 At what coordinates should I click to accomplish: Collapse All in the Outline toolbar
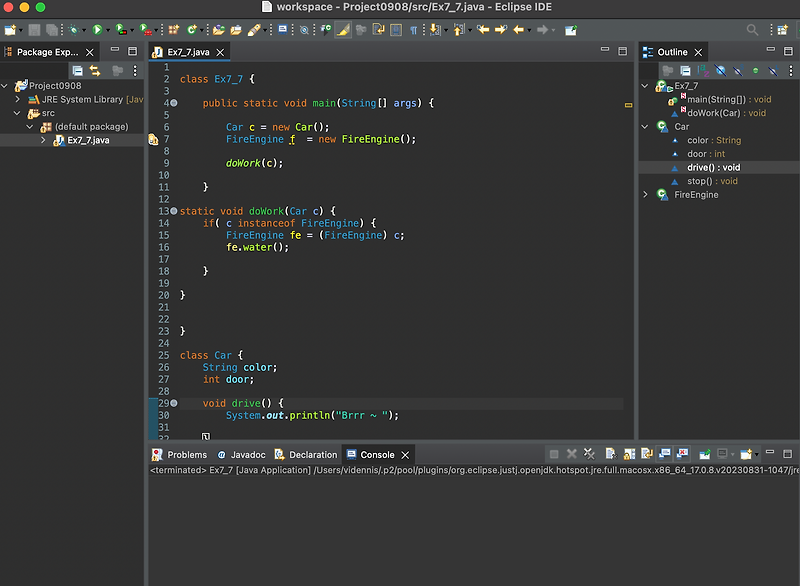pos(685,70)
